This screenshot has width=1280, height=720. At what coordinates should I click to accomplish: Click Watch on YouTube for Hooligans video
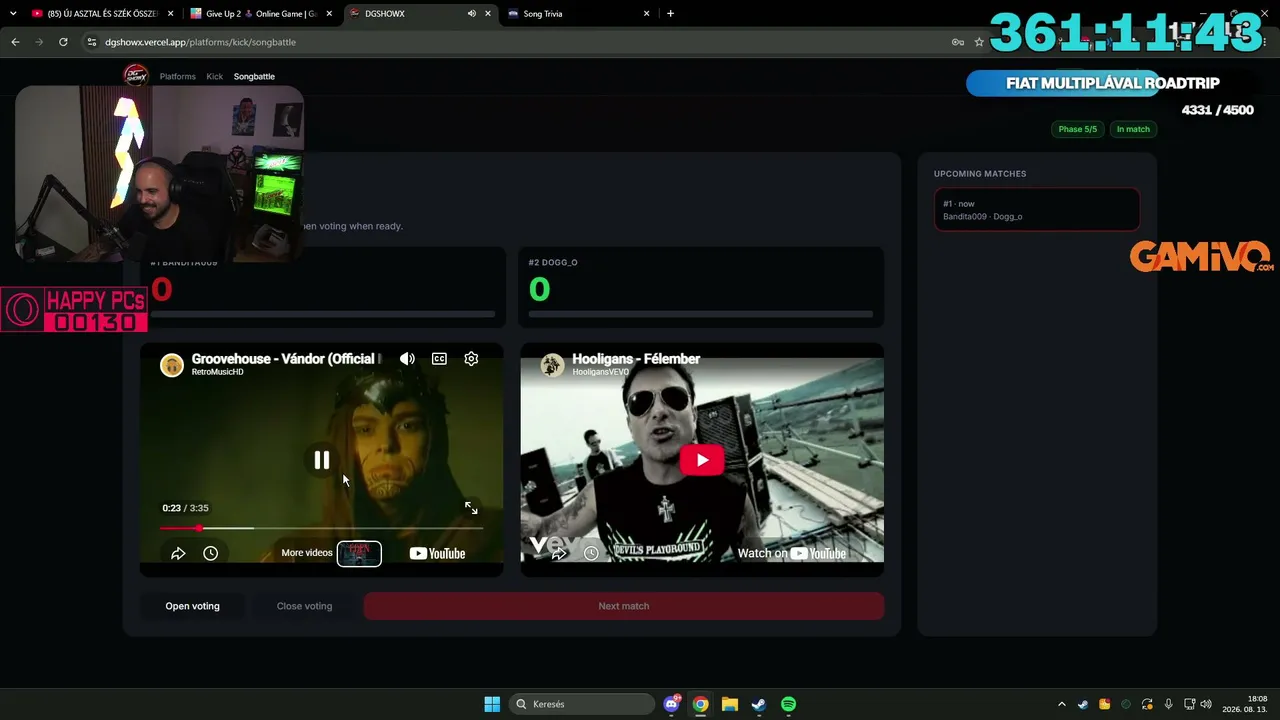click(x=791, y=553)
